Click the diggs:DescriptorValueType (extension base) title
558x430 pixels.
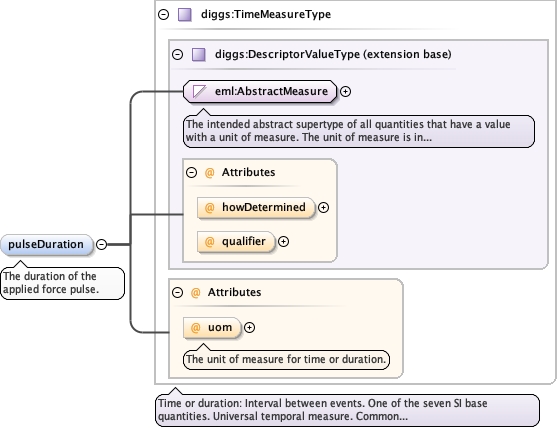[x=333, y=54]
